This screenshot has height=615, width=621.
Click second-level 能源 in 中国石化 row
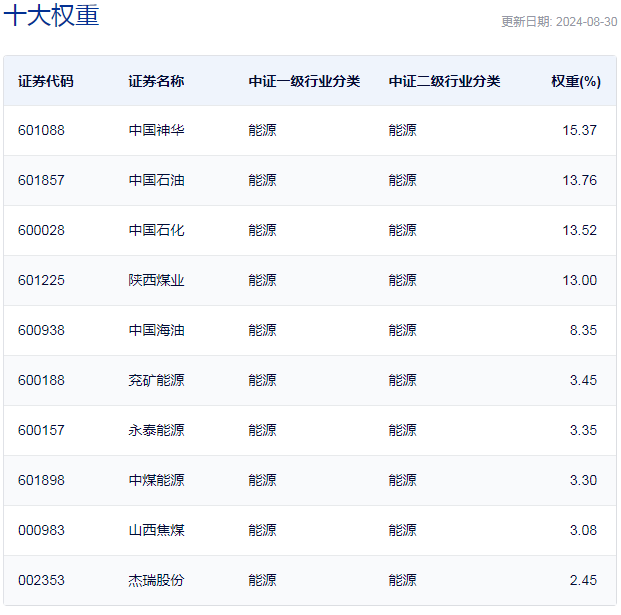(402, 230)
